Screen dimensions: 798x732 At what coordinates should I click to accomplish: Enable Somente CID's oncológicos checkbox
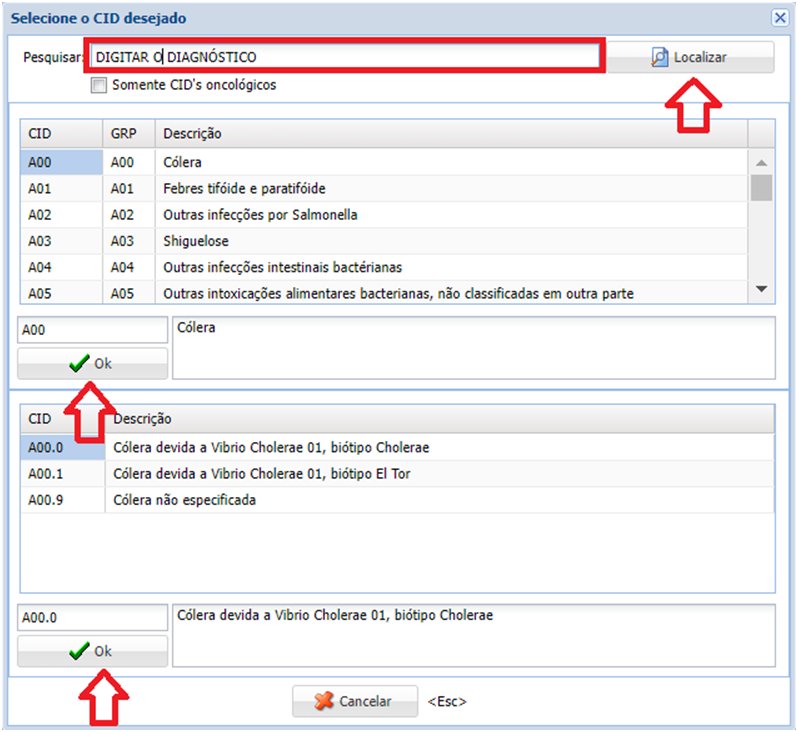pyautogui.click(x=98, y=86)
